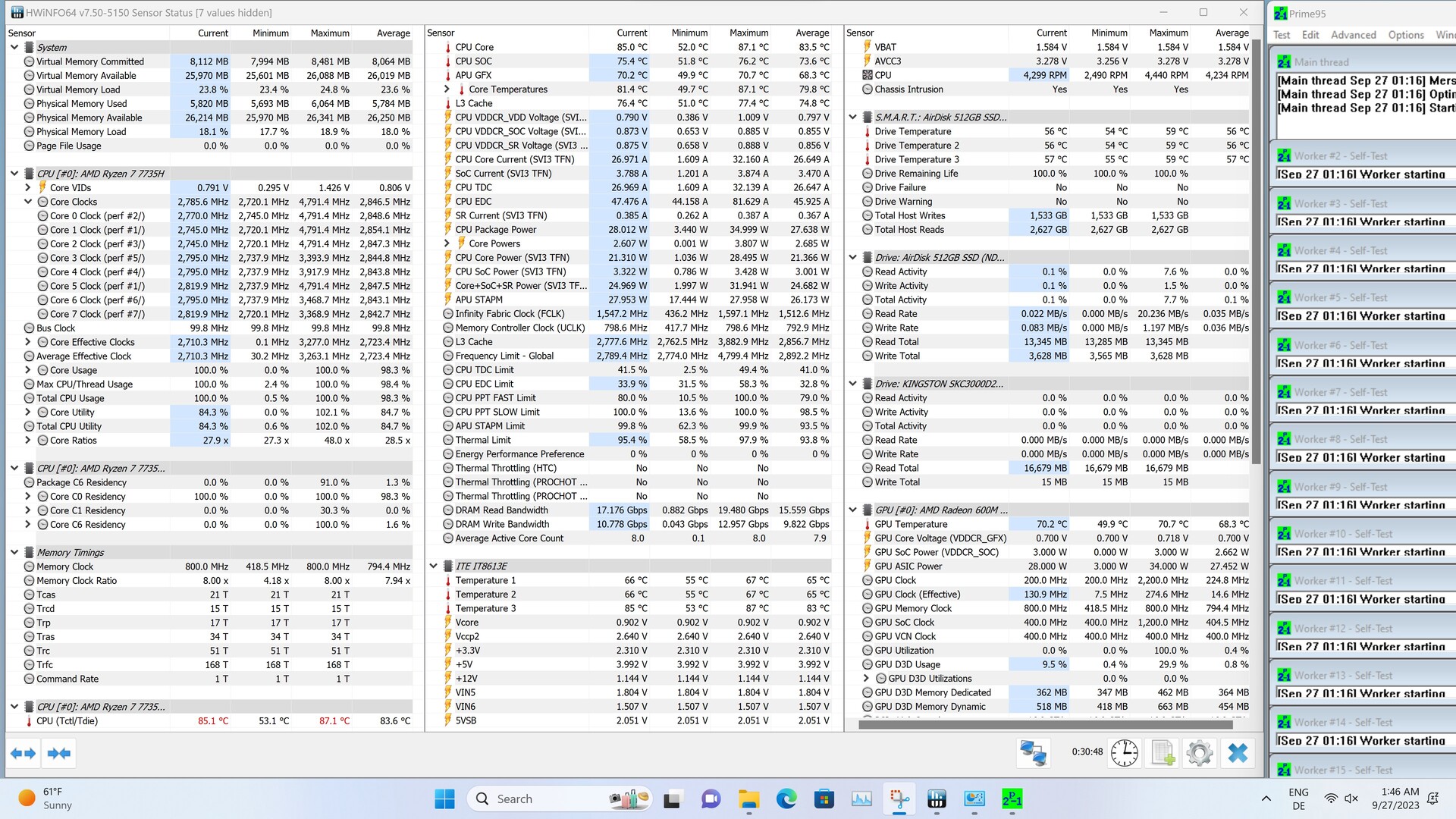Open Windows Start menu
1456x819 pixels.
pyautogui.click(x=444, y=799)
